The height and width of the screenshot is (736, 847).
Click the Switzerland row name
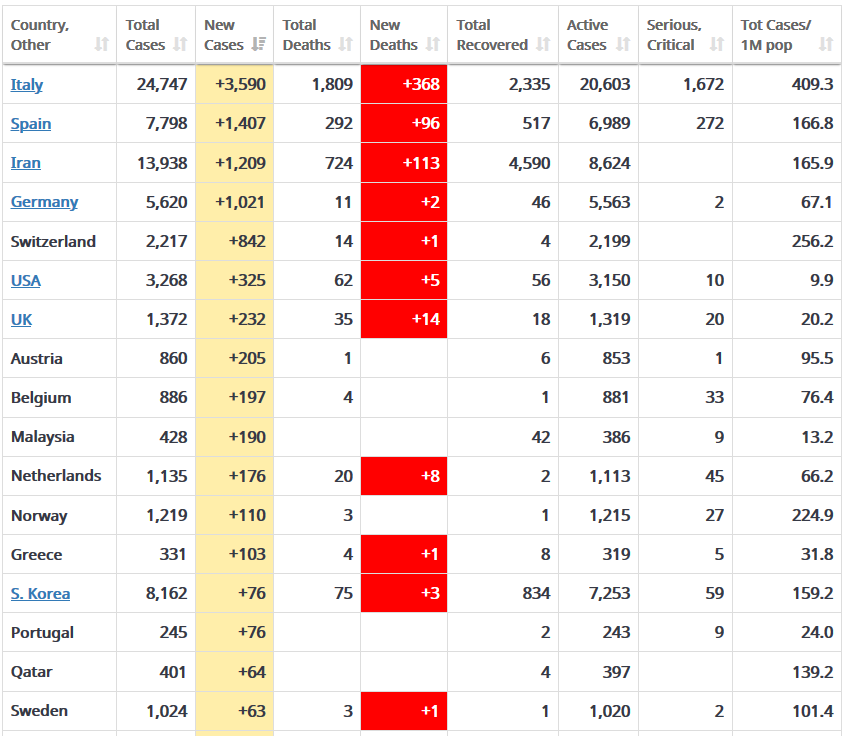tap(53, 241)
